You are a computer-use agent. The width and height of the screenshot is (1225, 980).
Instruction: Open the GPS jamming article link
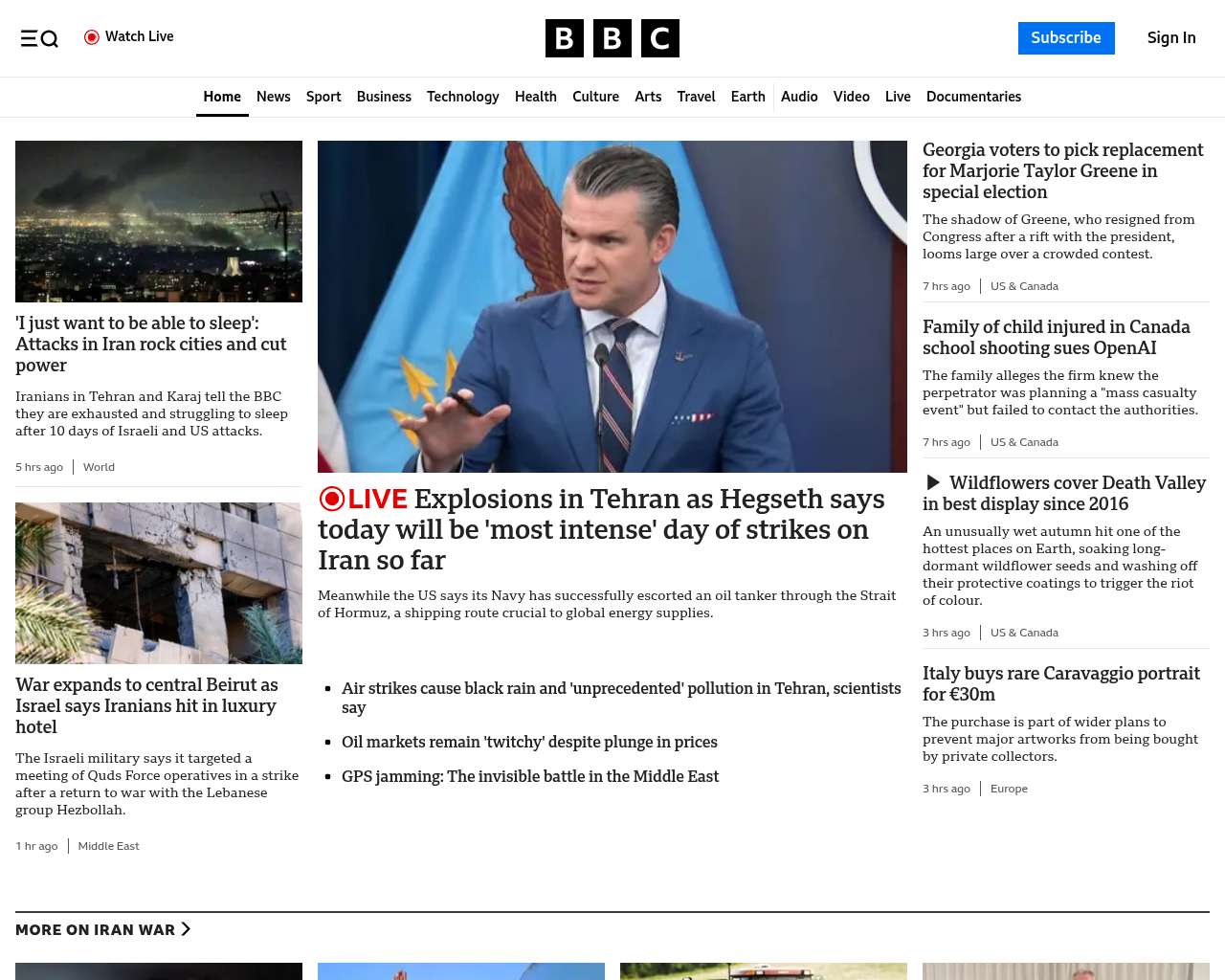click(x=530, y=776)
